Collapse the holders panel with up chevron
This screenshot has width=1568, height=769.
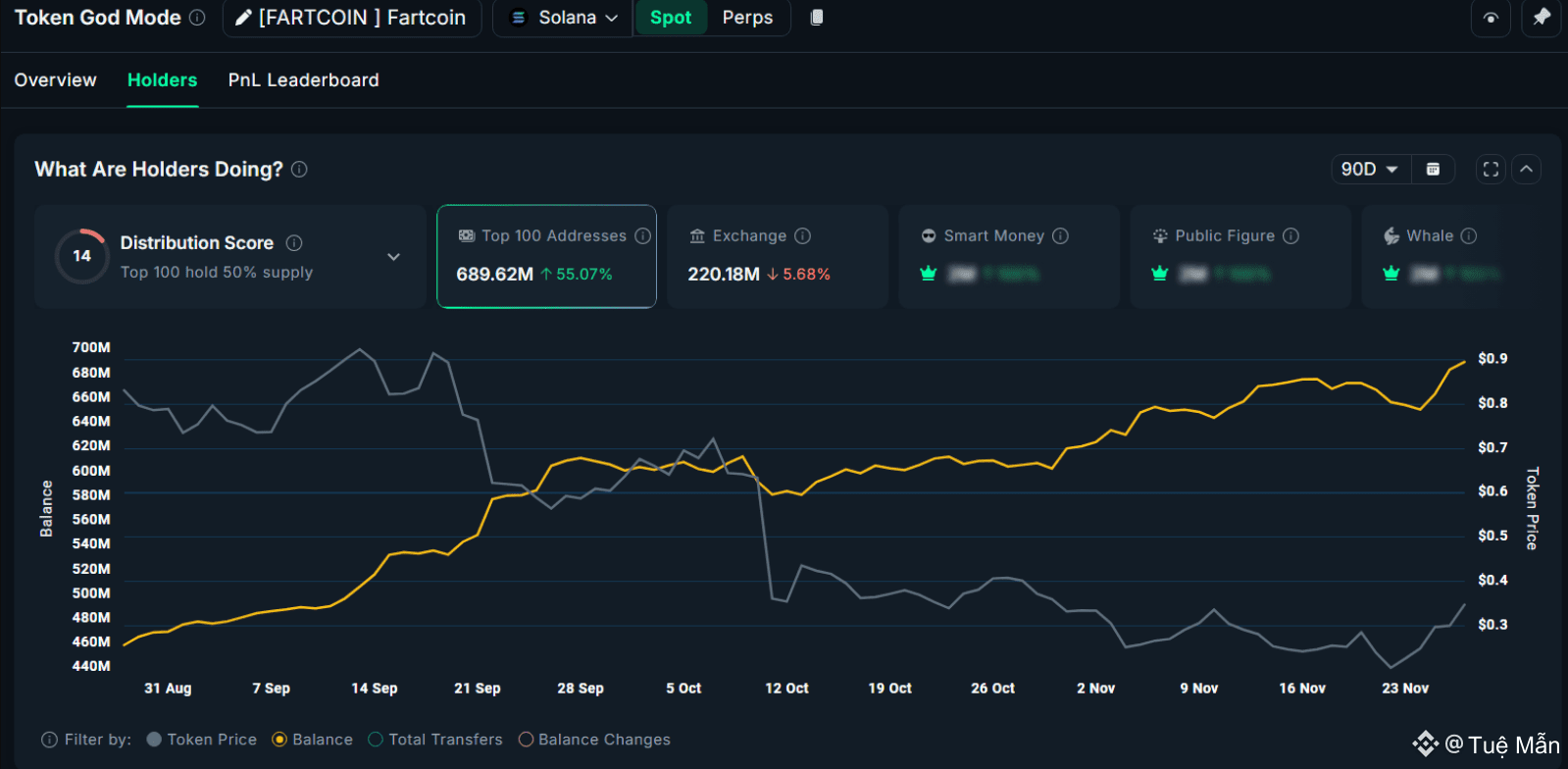tap(1526, 170)
